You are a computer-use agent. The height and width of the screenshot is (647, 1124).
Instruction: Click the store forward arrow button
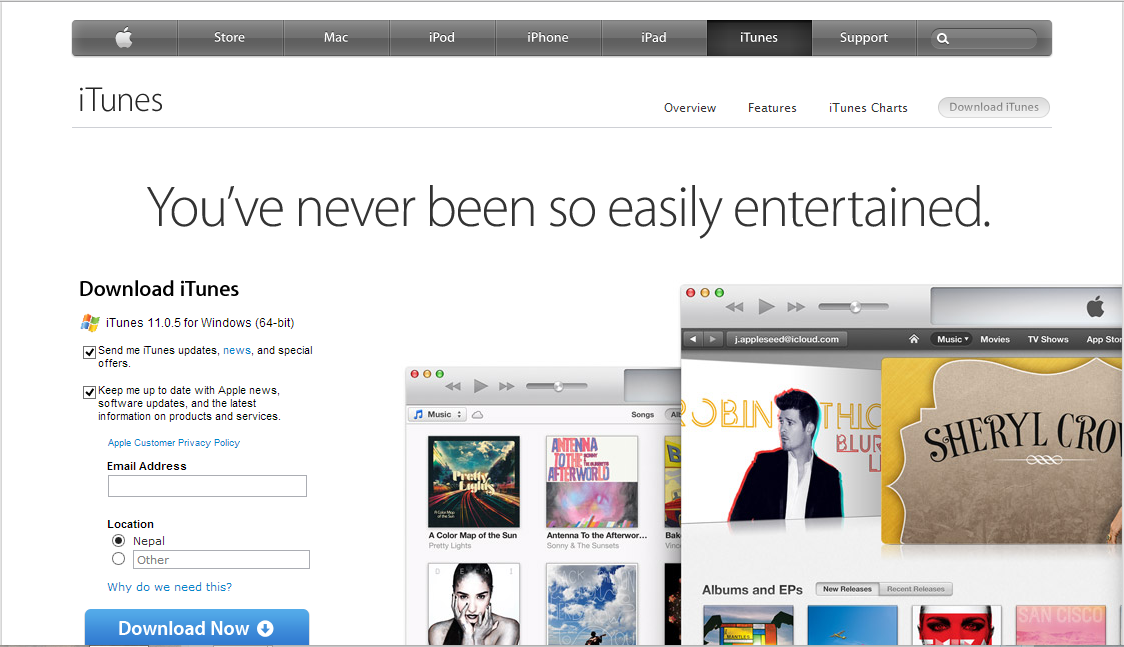point(712,339)
